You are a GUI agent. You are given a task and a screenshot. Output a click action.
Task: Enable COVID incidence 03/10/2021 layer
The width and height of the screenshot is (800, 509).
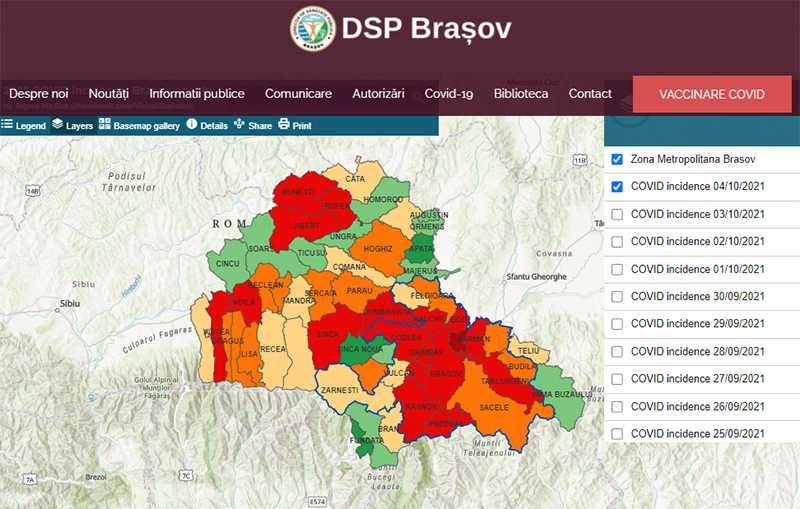[617, 214]
